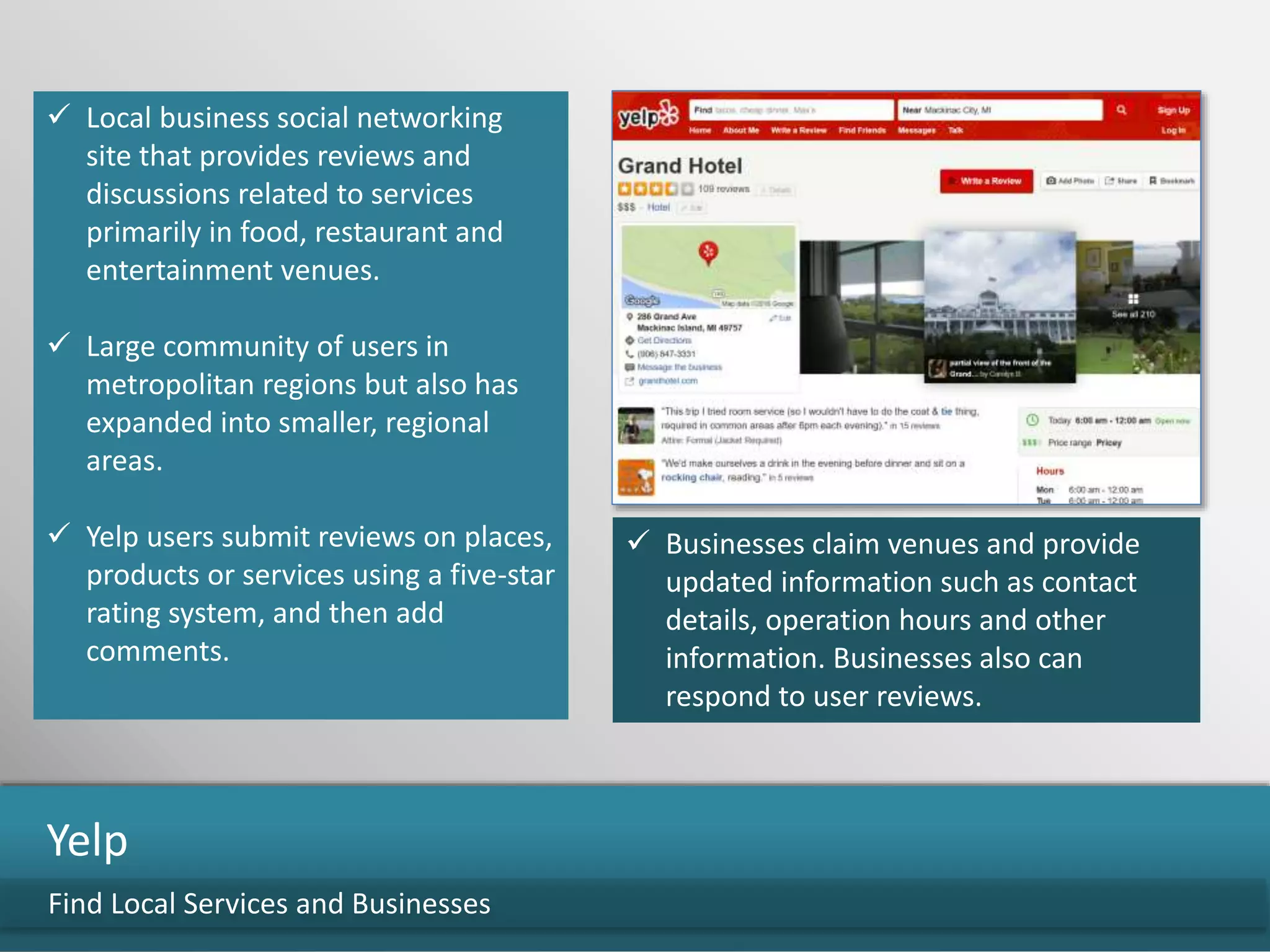This screenshot has height=952, width=1270.
Task: Click the Find search input field
Action: 791,110
